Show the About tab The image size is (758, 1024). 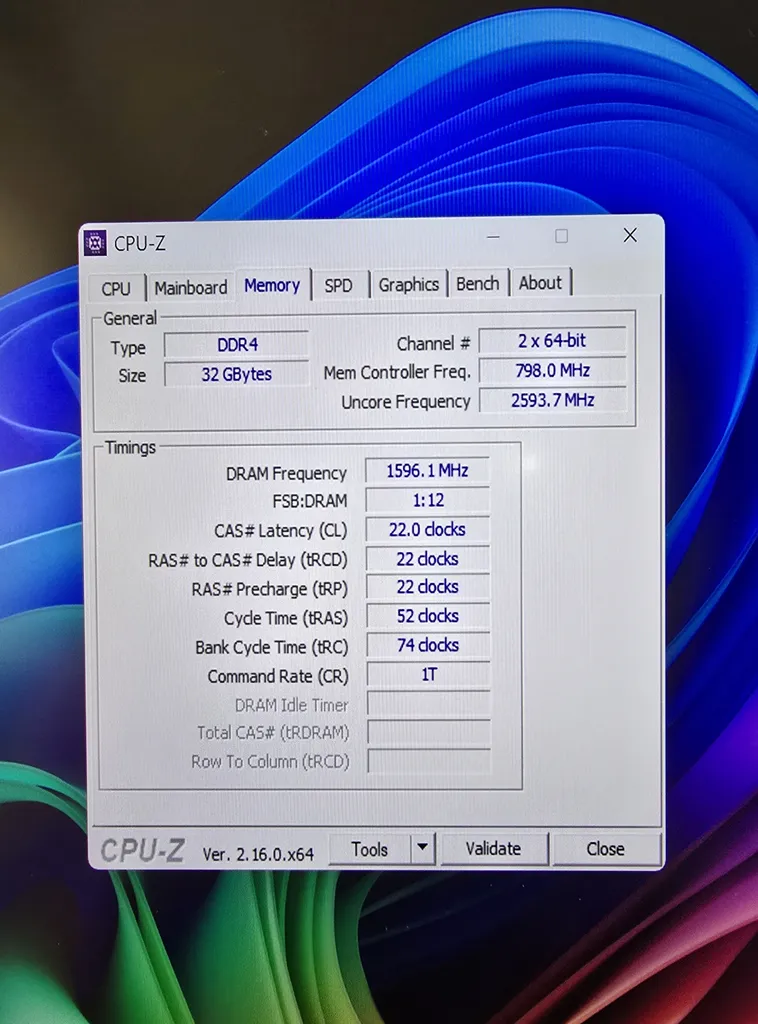click(x=540, y=283)
